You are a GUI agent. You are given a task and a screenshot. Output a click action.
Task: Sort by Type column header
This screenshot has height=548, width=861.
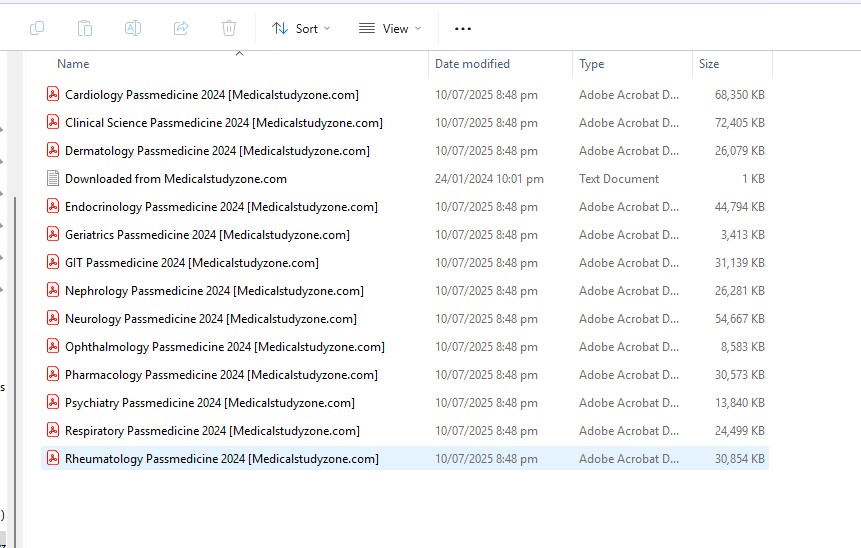coord(591,64)
